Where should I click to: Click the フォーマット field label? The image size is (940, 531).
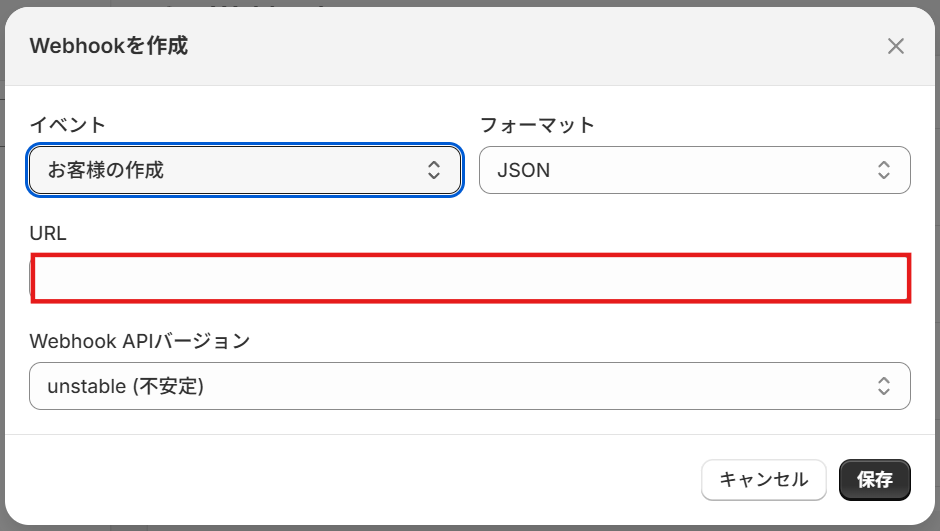[537, 125]
